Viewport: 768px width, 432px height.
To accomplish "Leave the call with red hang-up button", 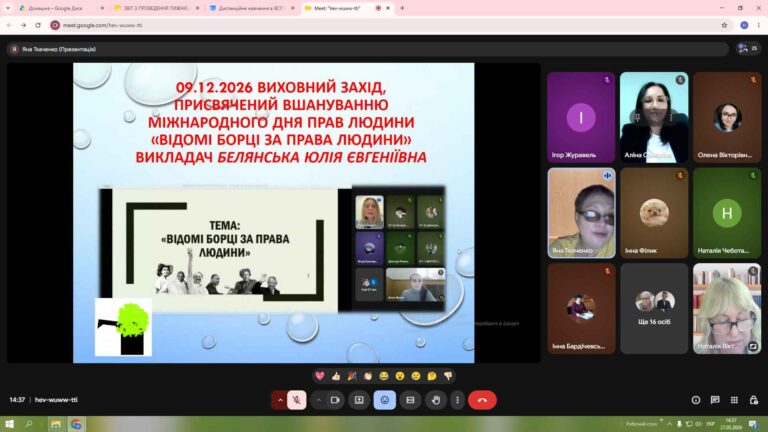I will [x=482, y=400].
